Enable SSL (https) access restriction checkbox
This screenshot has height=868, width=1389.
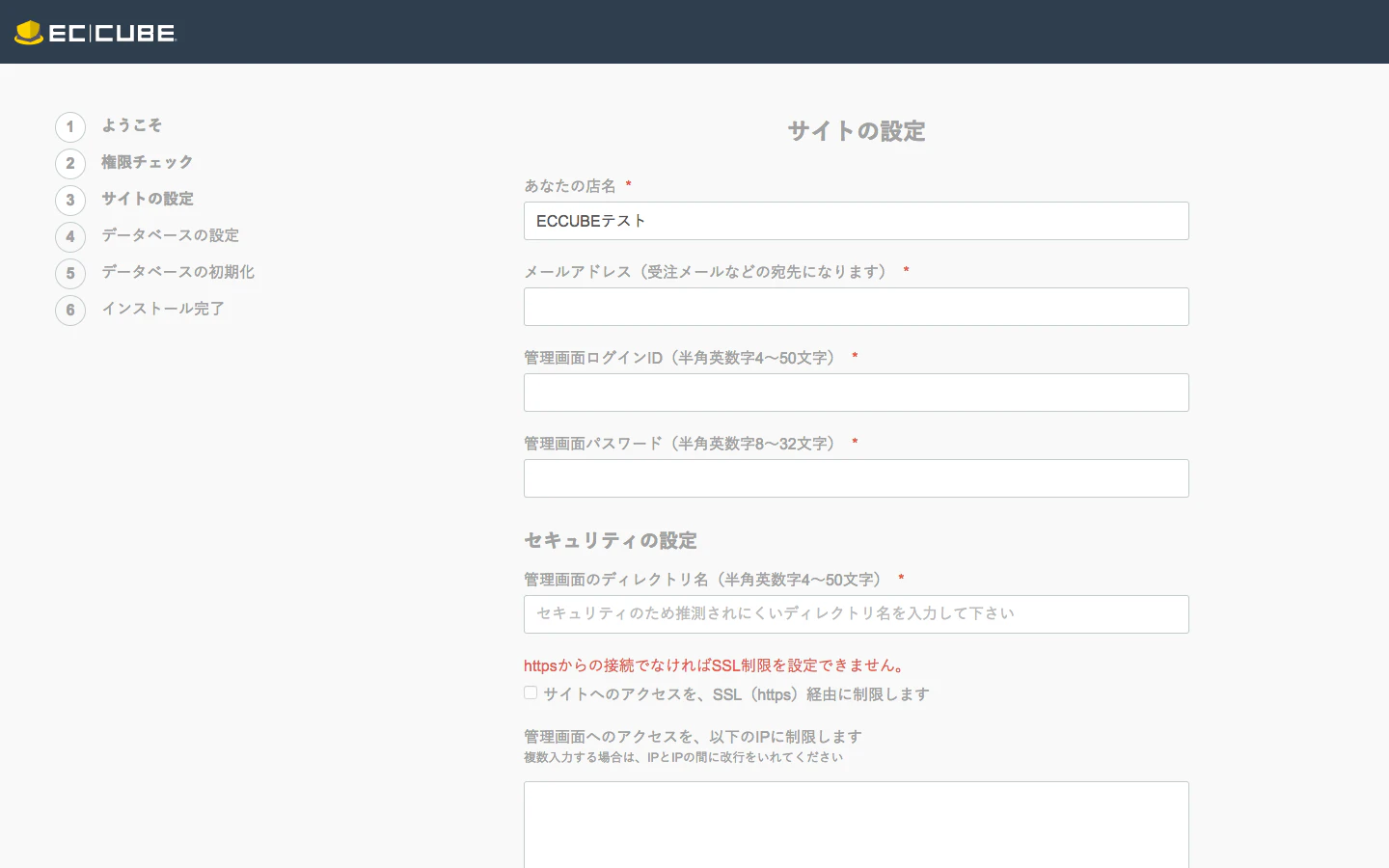tap(531, 692)
